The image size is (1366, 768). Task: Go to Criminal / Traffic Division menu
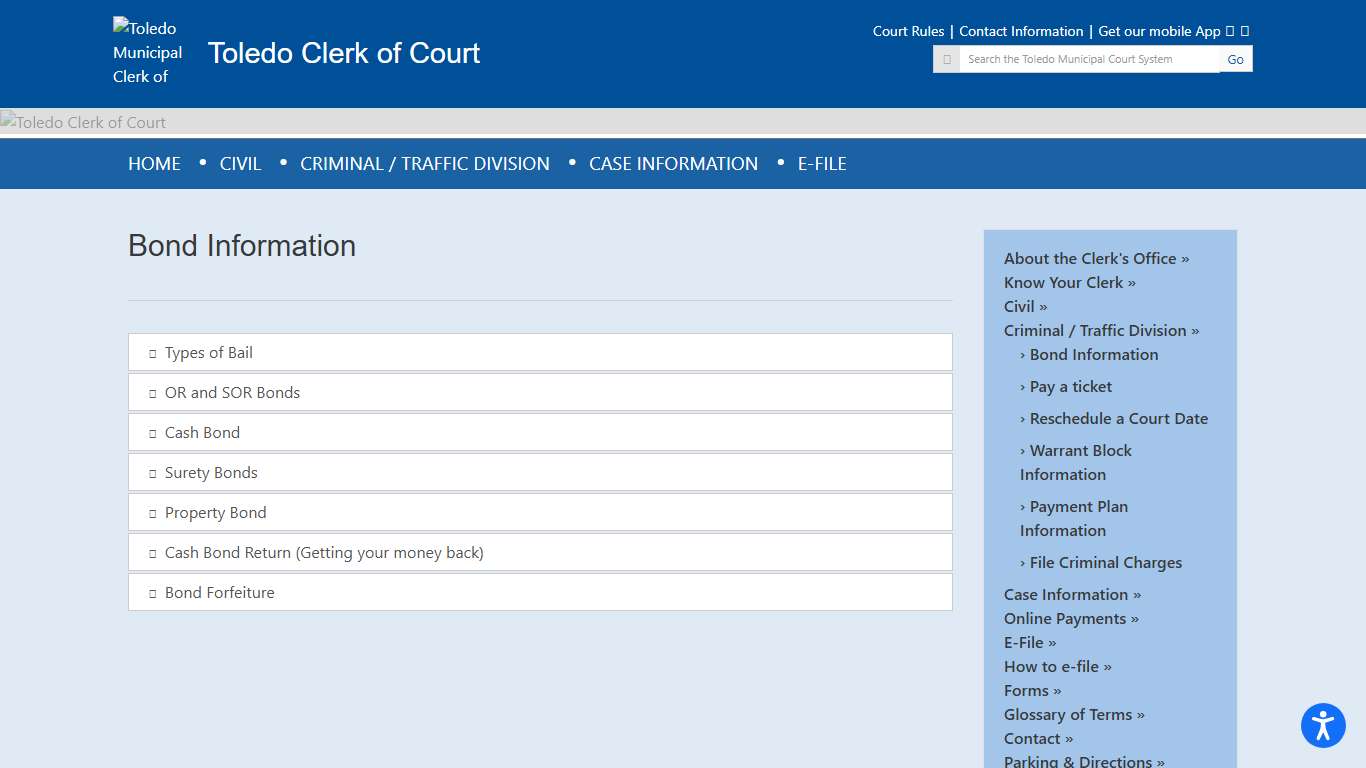tap(425, 164)
